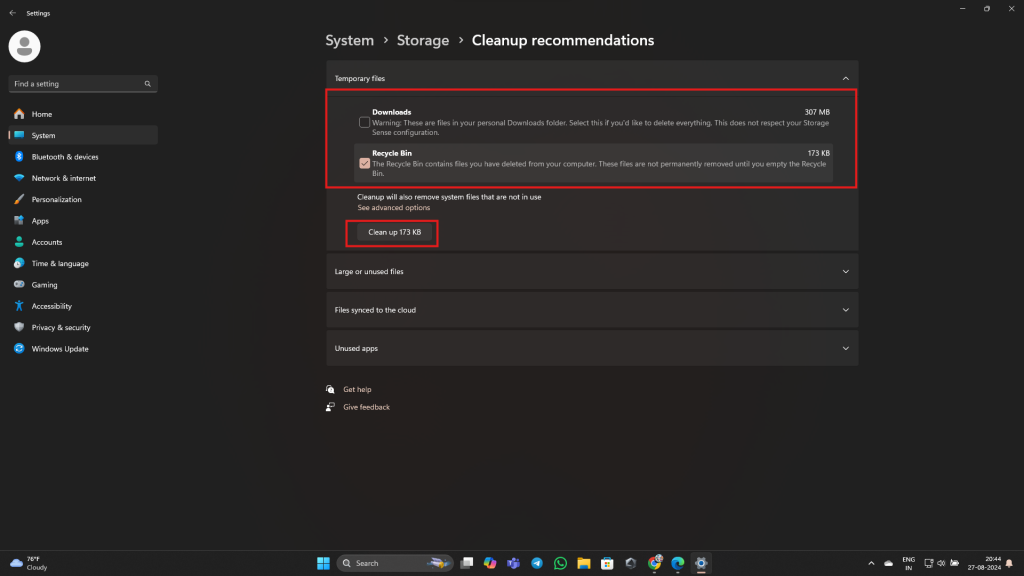Click the back arrow in Settings

point(12,13)
